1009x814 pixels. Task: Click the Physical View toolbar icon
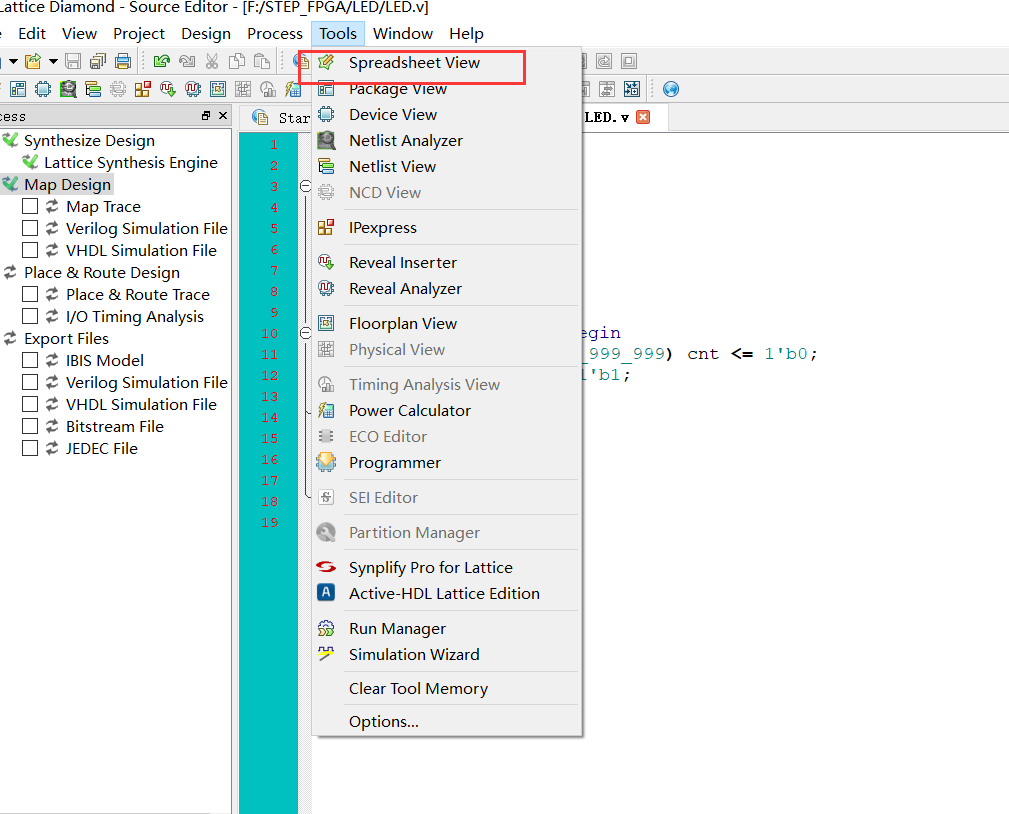click(x=243, y=89)
